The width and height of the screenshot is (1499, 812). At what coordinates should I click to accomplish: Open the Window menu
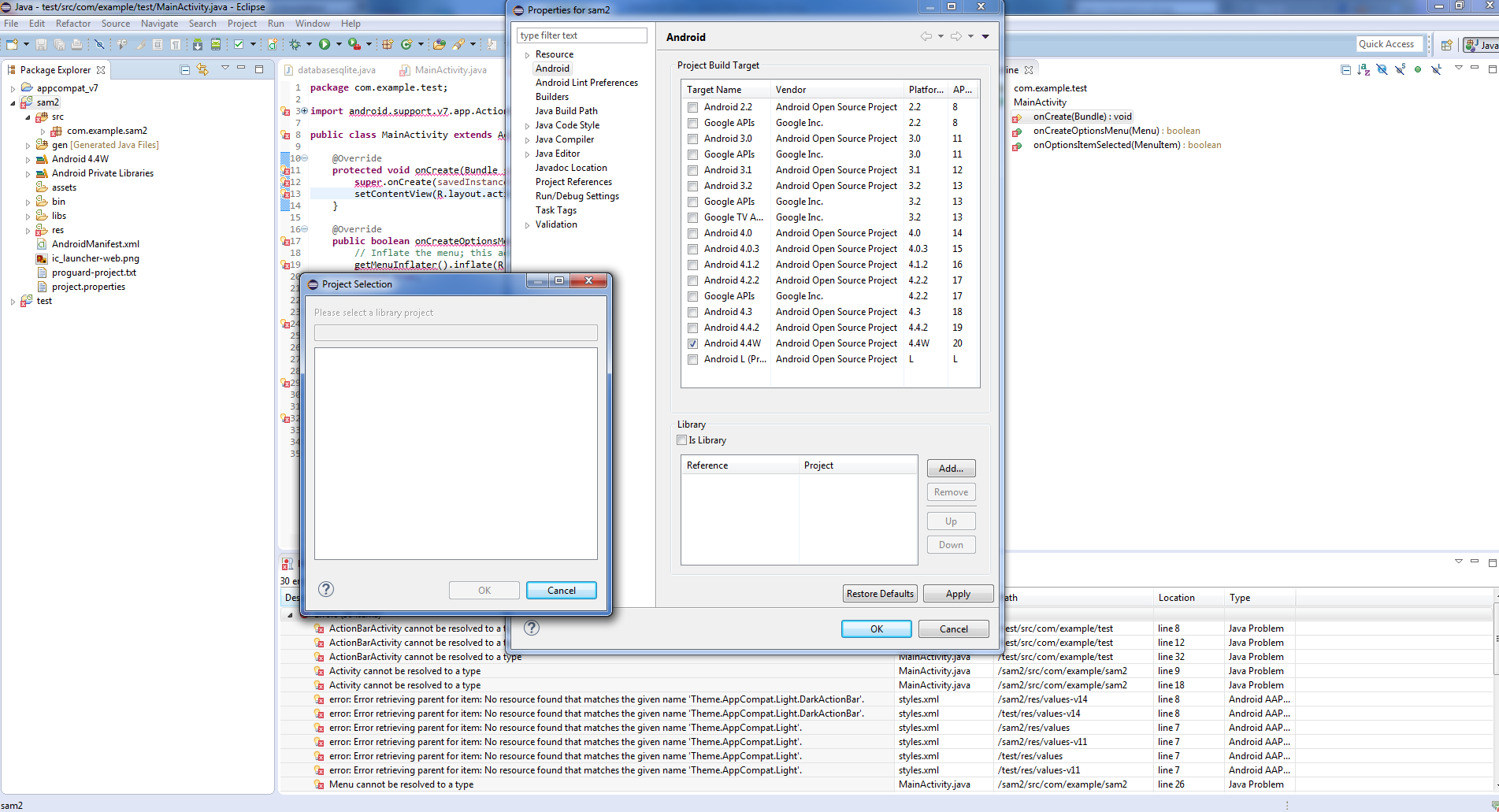point(312,24)
